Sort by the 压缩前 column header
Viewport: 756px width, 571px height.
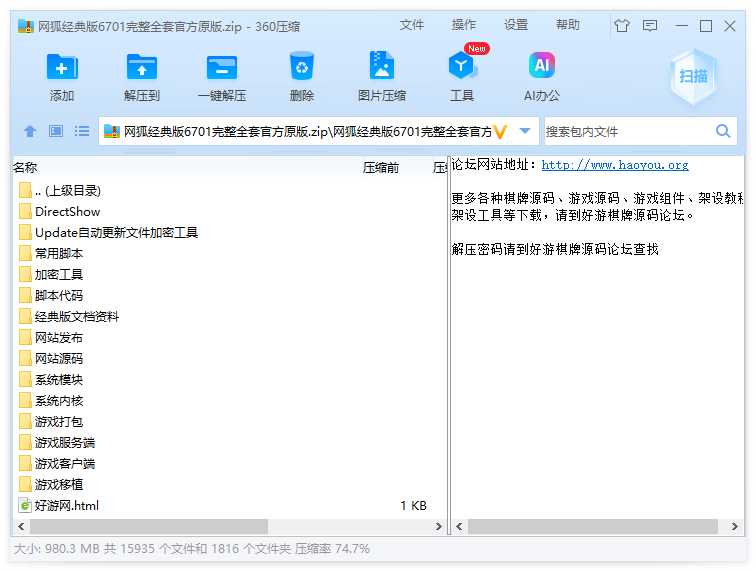coord(381,167)
